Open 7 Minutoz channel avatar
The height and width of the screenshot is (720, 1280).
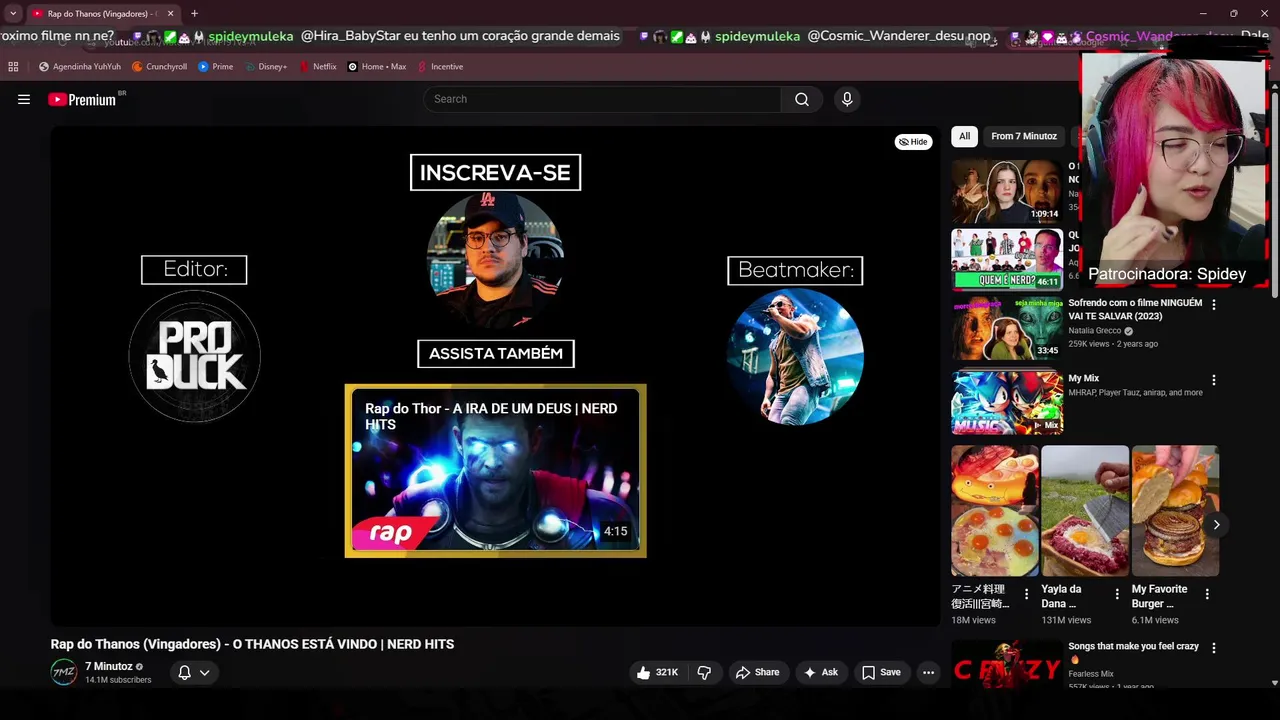coord(64,672)
